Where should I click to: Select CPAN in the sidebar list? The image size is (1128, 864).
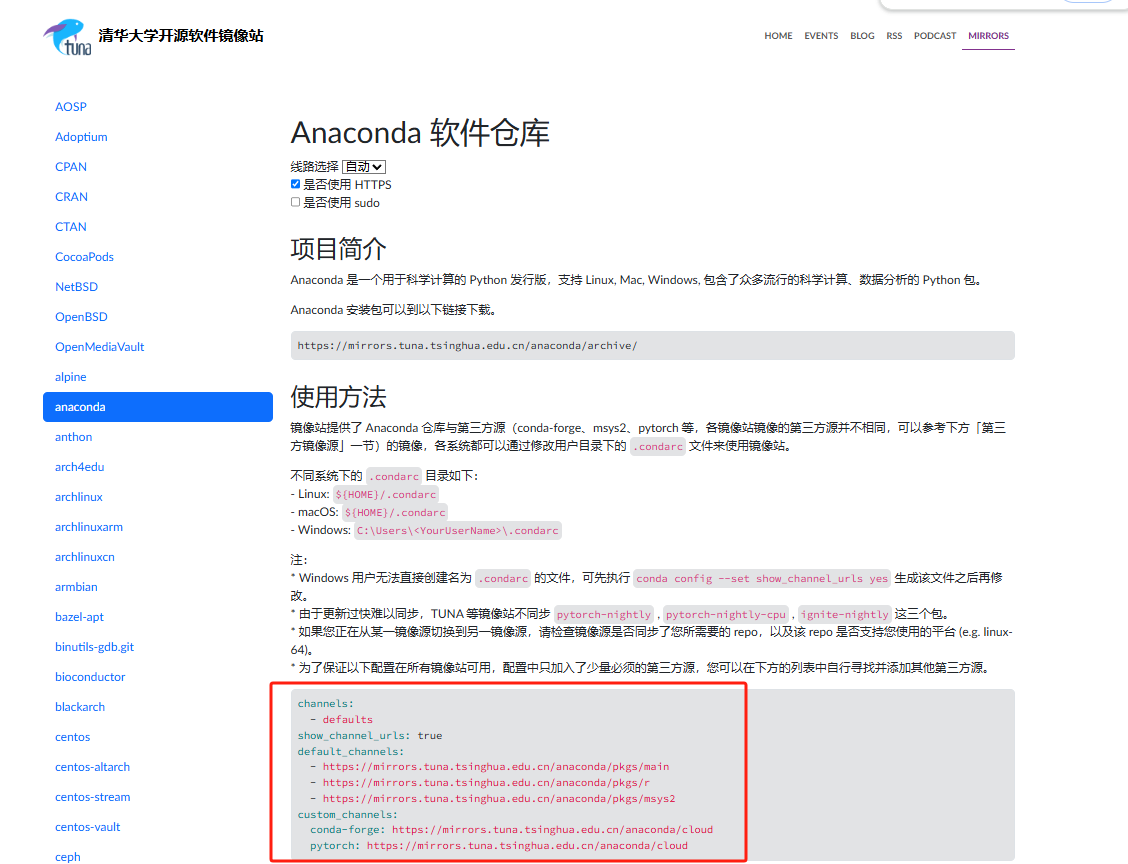pyautogui.click(x=70, y=167)
